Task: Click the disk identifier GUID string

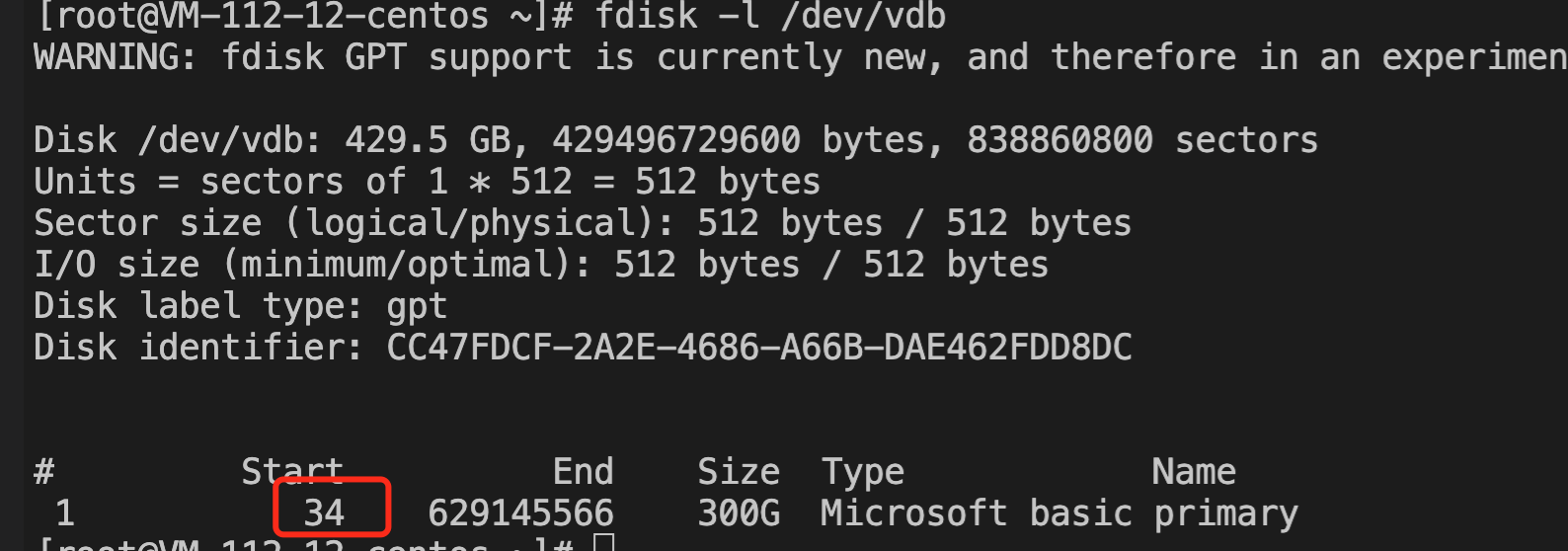Action: (759, 347)
